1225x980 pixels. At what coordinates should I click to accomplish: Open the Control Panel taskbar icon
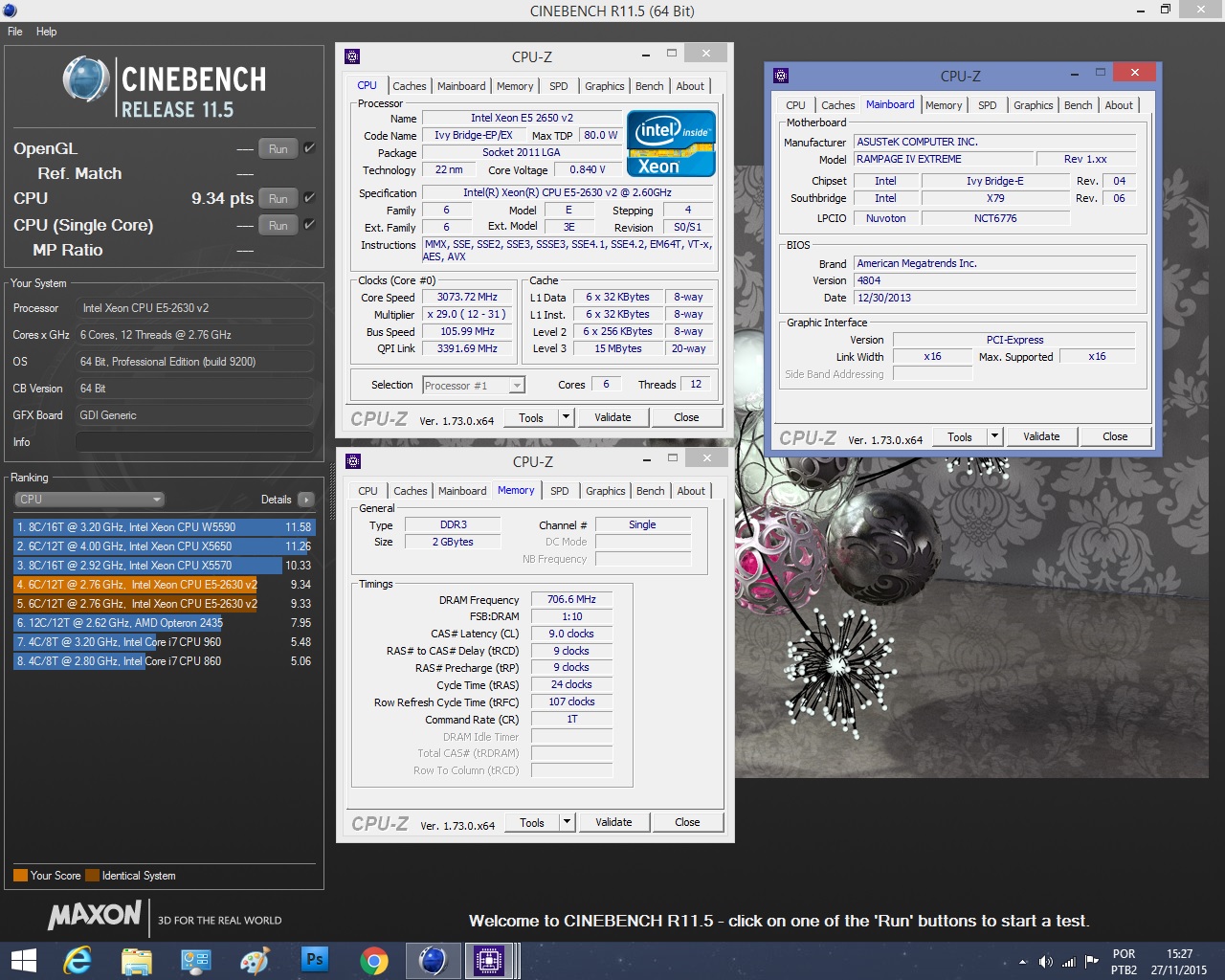click(x=195, y=960)
